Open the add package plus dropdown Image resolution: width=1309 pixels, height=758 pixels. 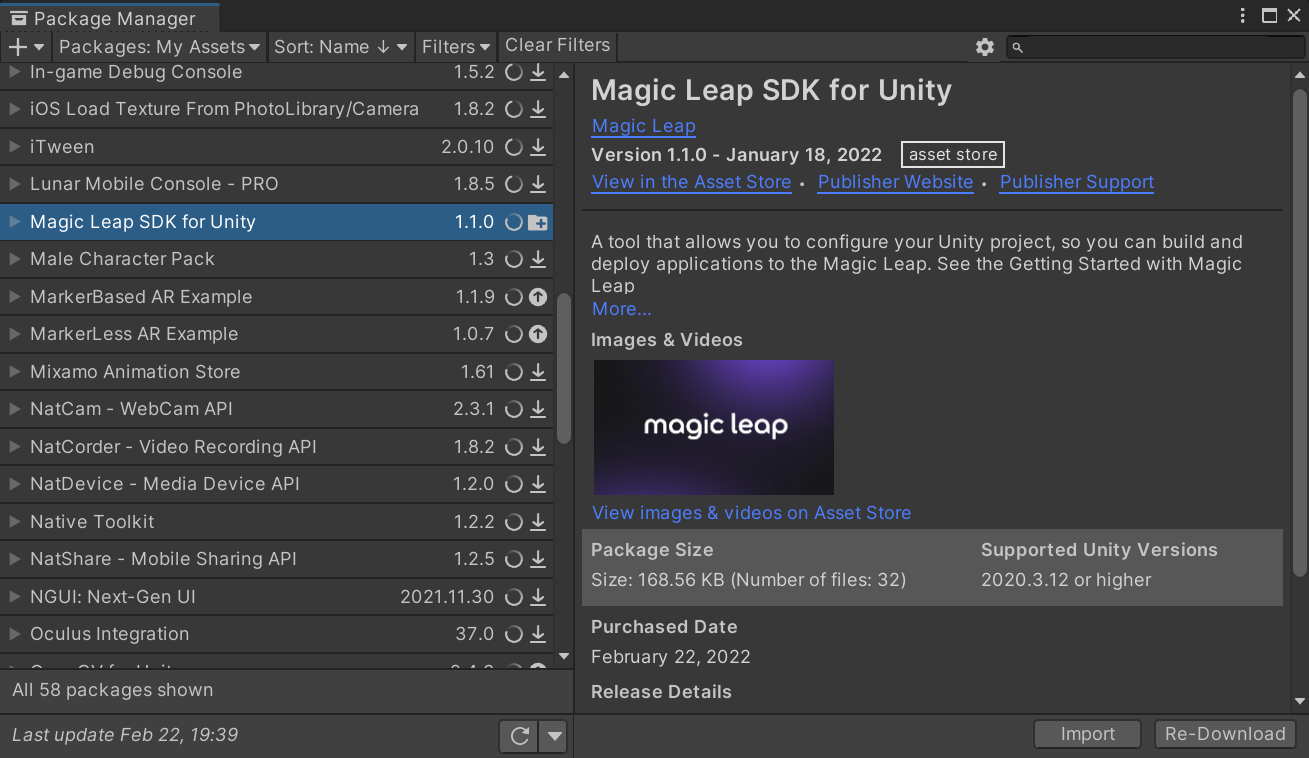[26, 47]
